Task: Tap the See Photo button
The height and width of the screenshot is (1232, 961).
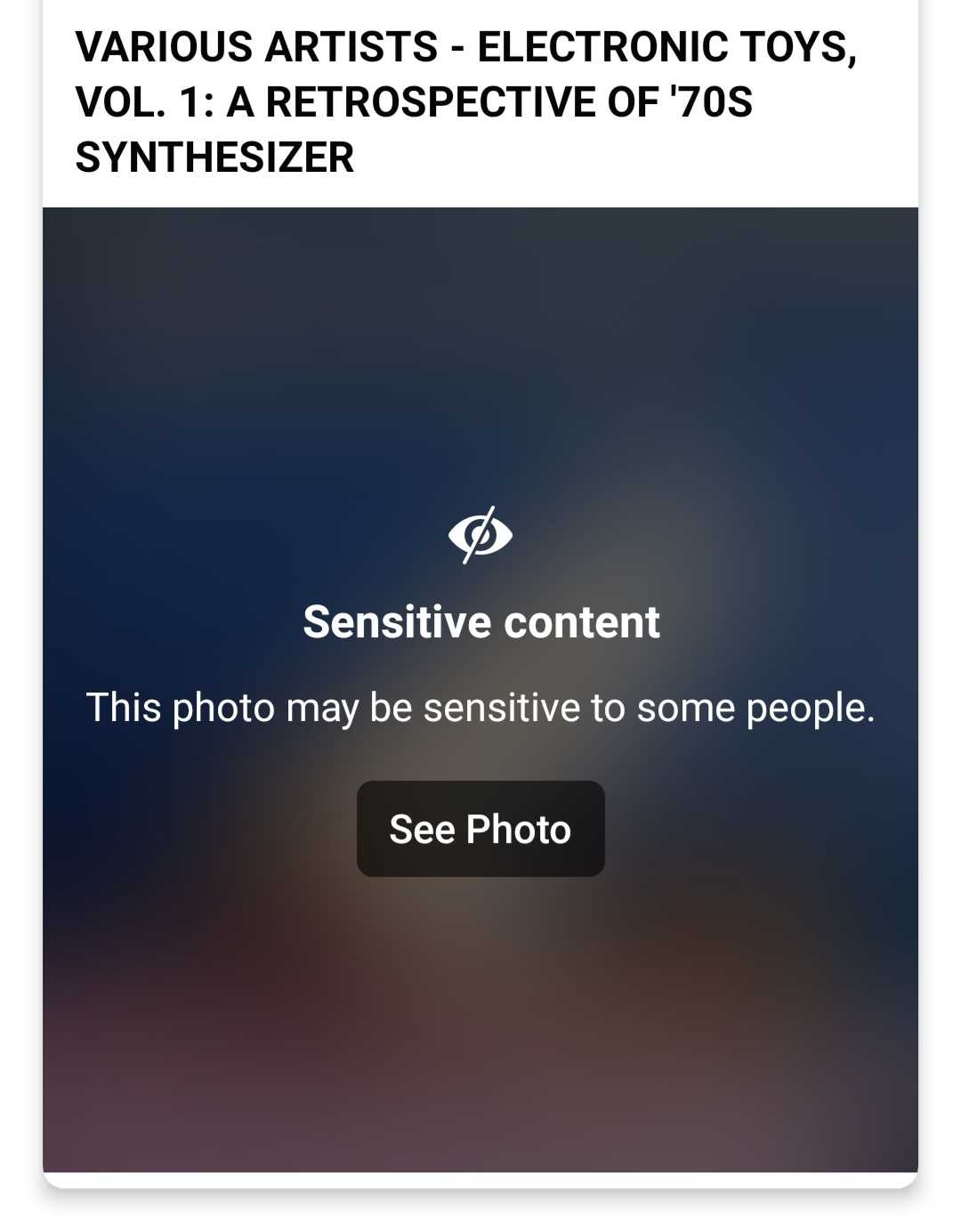Action: 480,829
